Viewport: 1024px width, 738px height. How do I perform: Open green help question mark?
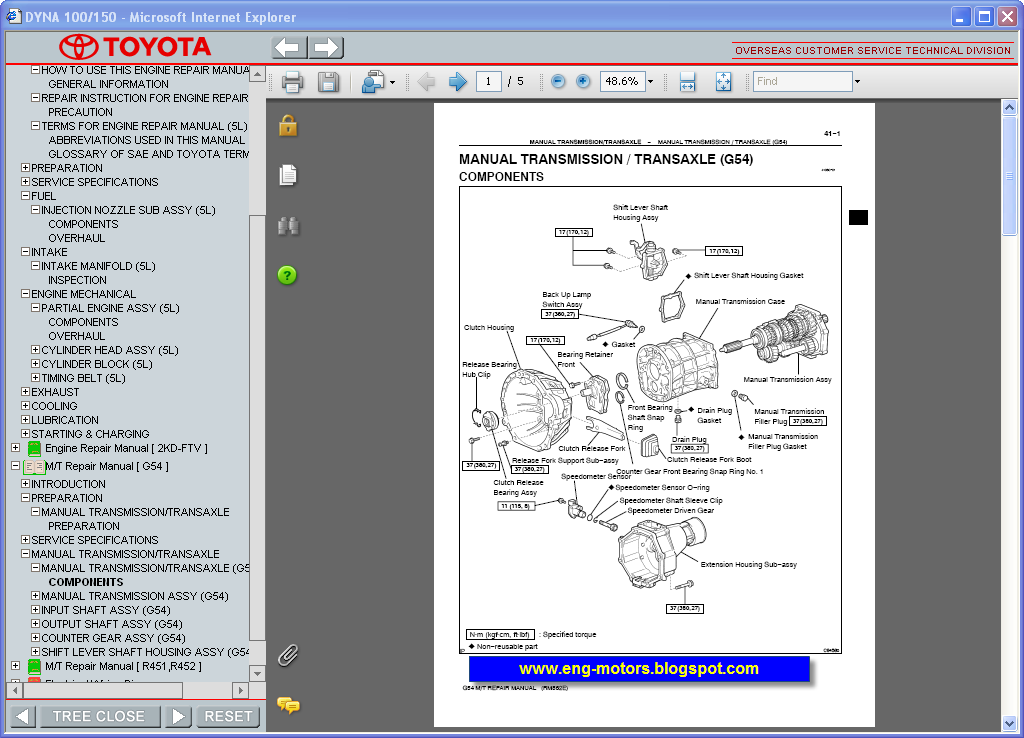click(287, 275)
